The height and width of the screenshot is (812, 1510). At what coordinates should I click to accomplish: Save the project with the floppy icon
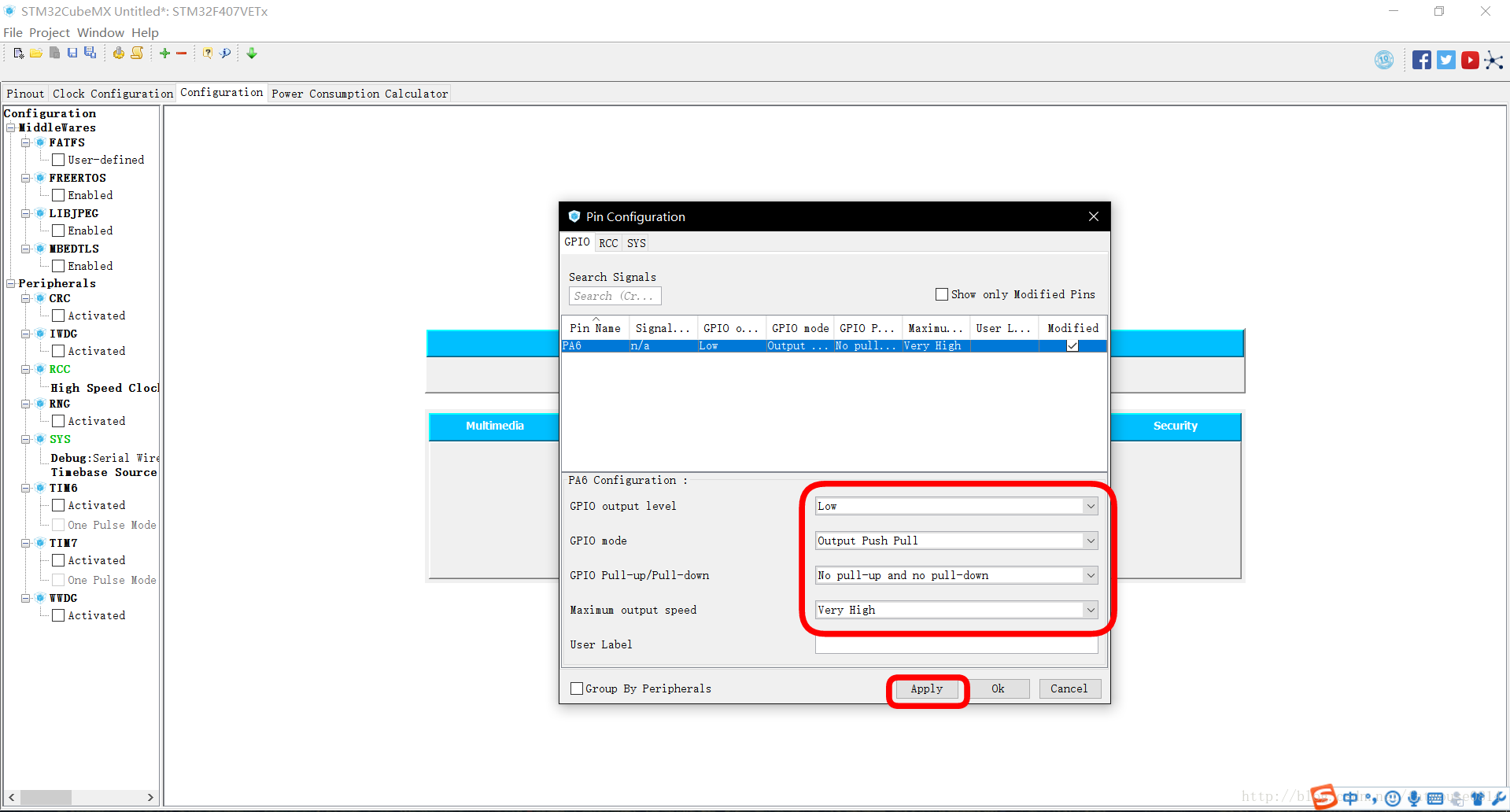coord(72,53)
